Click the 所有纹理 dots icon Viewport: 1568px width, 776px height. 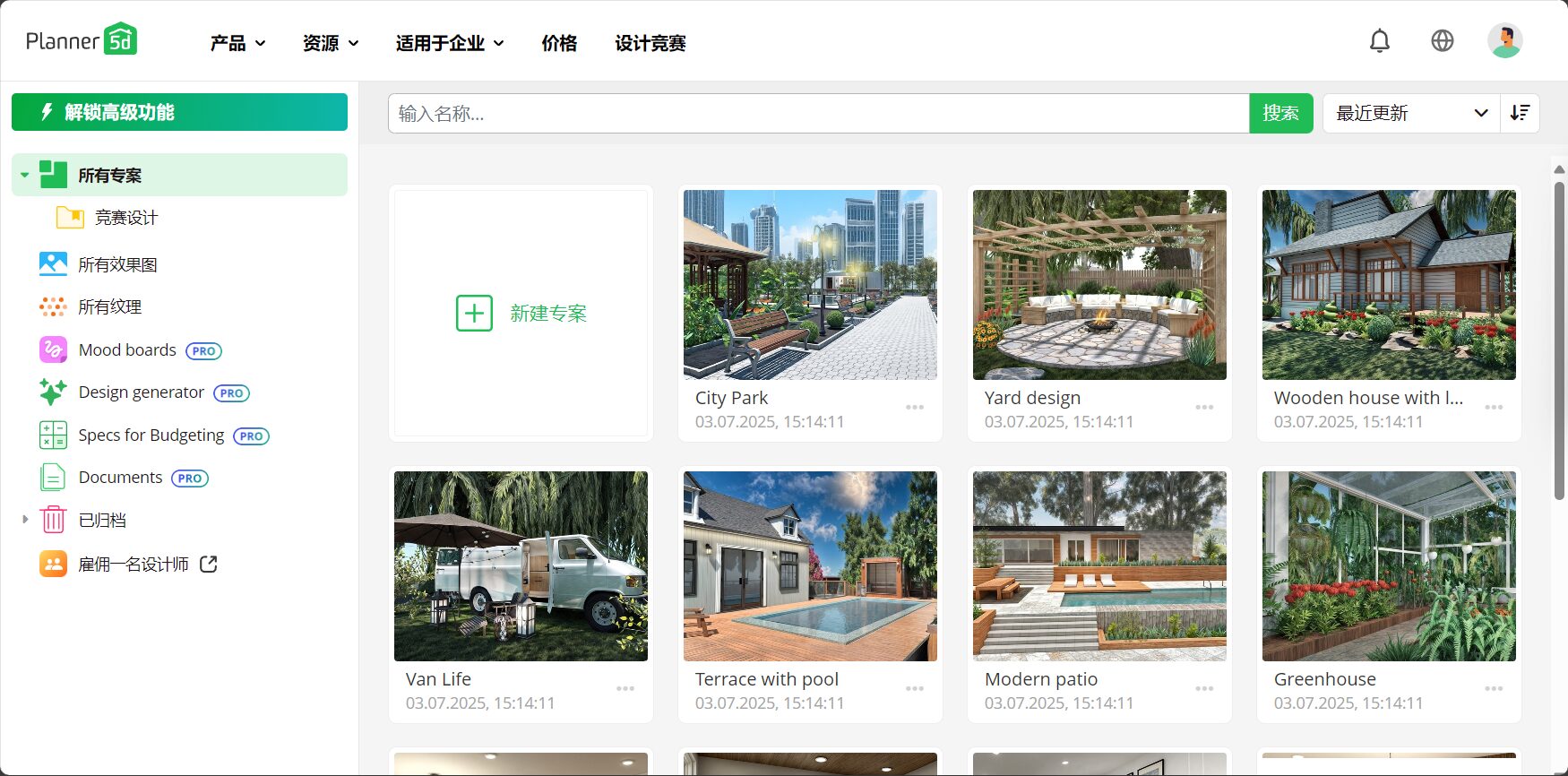[53, 306]
